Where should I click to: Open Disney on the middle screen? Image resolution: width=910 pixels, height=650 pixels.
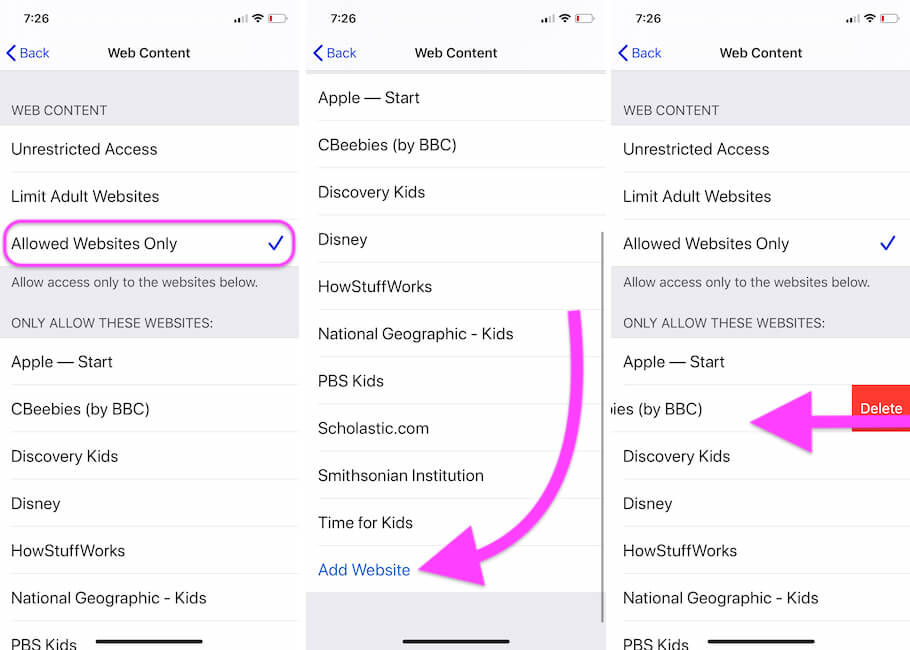click(x=456, y=239)
